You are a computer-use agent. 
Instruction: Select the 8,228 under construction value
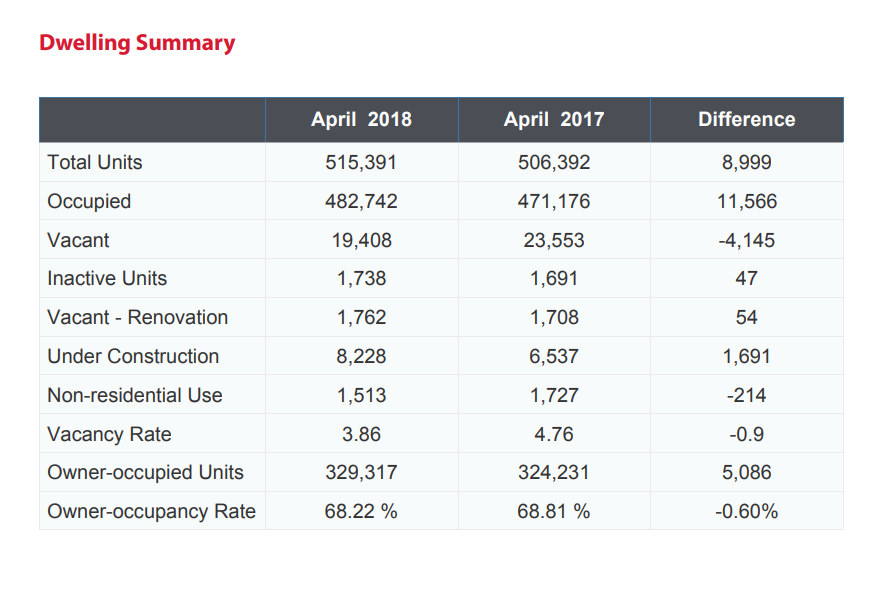click(361, 356)
